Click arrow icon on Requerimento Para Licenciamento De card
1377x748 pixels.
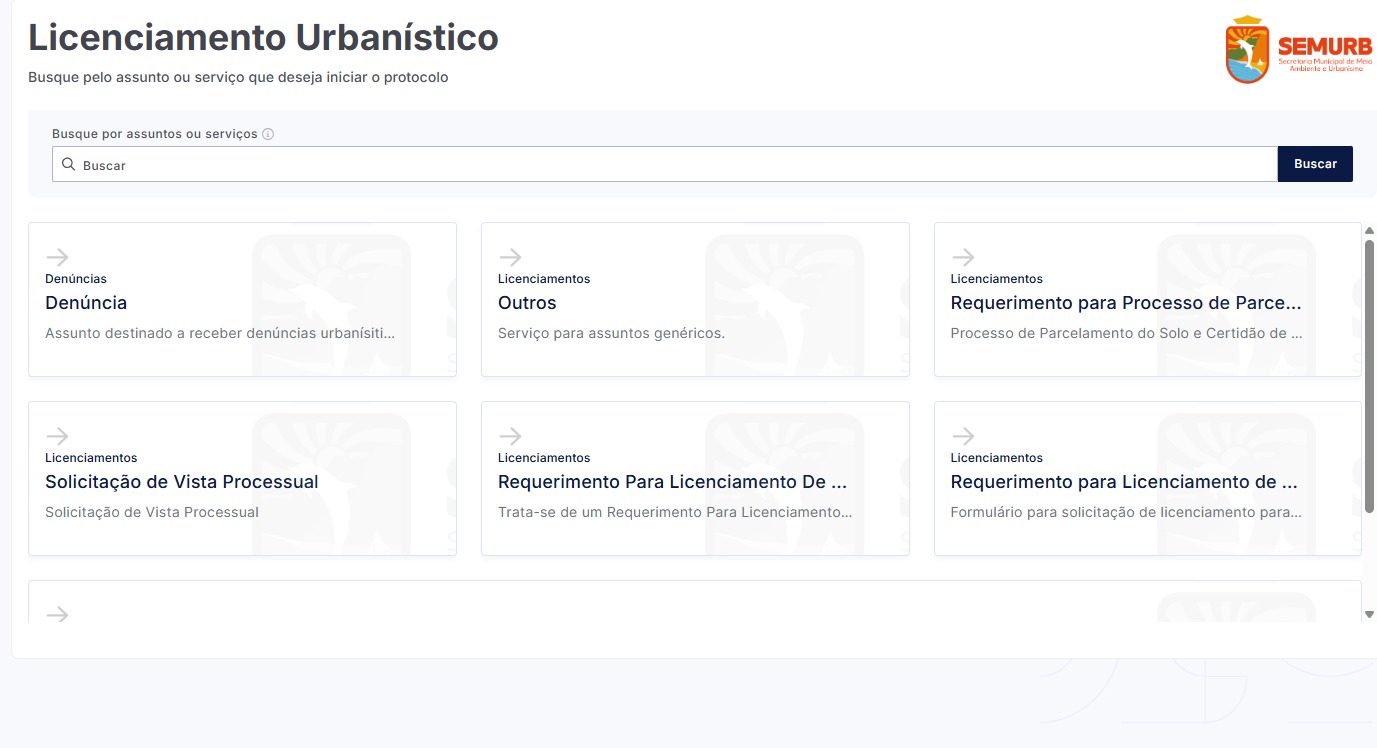510,436
